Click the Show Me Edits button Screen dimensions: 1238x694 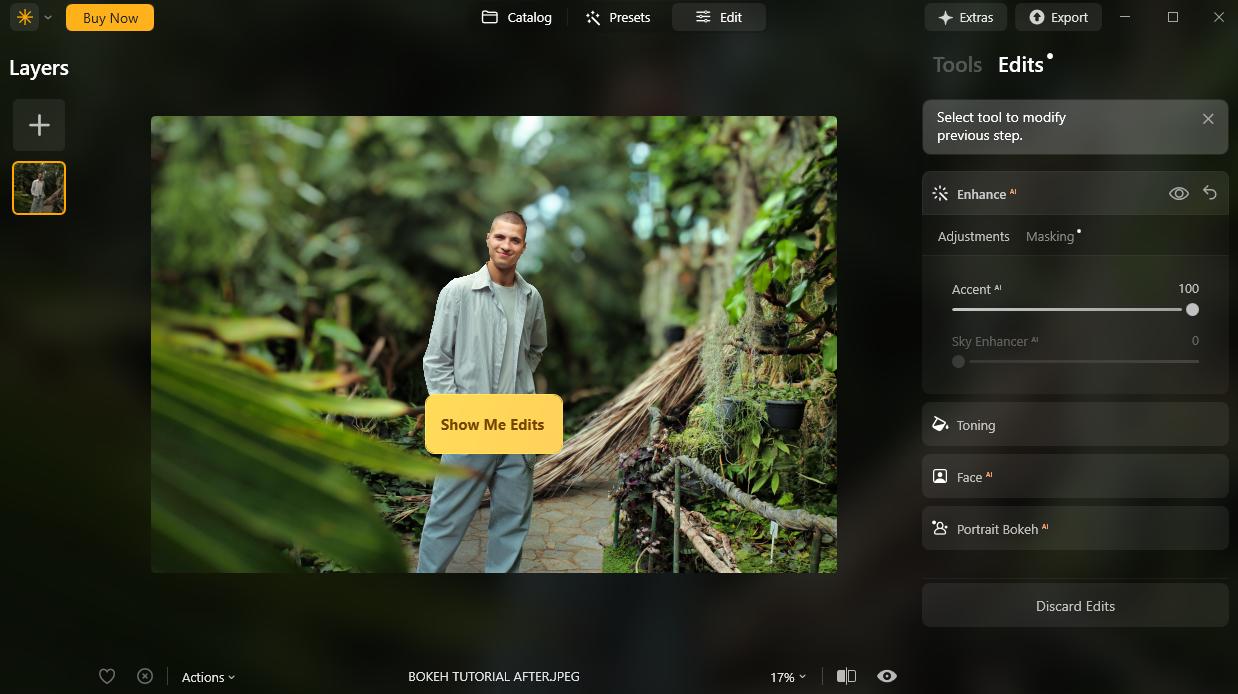(493, 424)
